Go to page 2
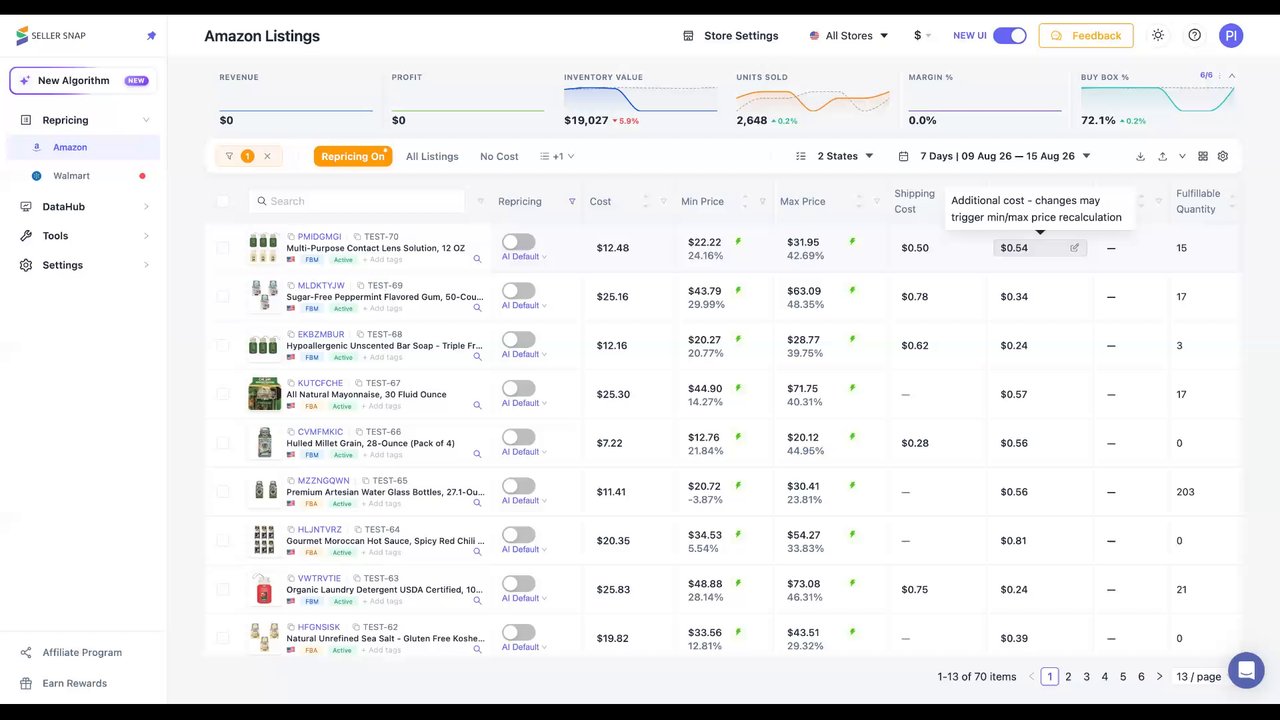 click(x=1068, y=677)
